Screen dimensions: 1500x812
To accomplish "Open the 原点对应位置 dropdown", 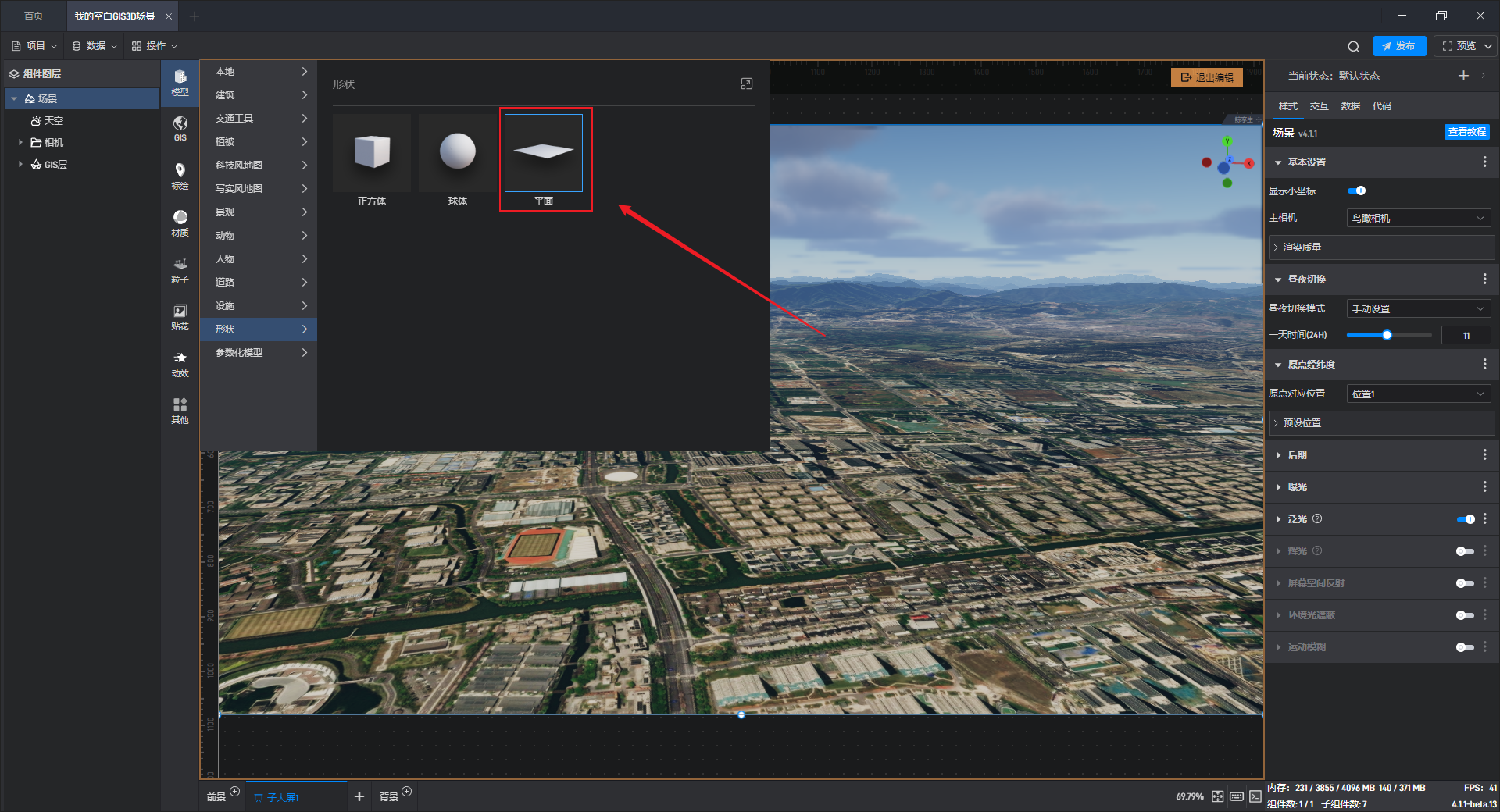I will (1419, 394).
